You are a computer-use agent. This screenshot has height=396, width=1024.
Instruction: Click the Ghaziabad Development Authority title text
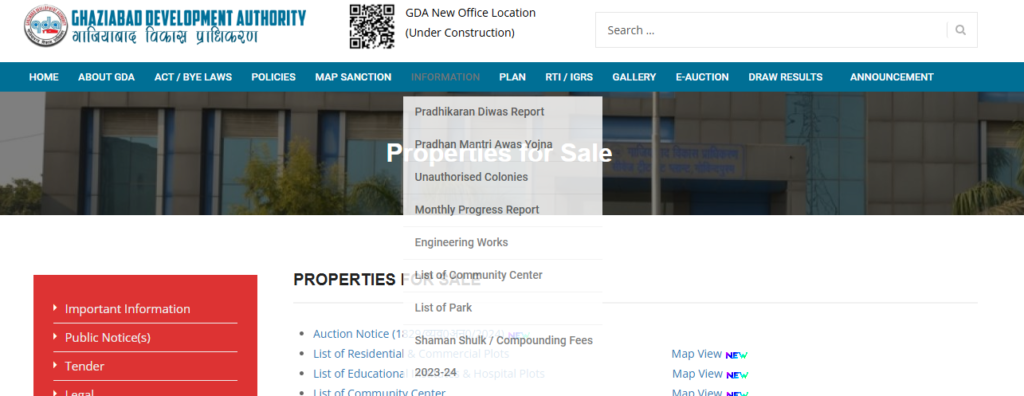point(188,18)
